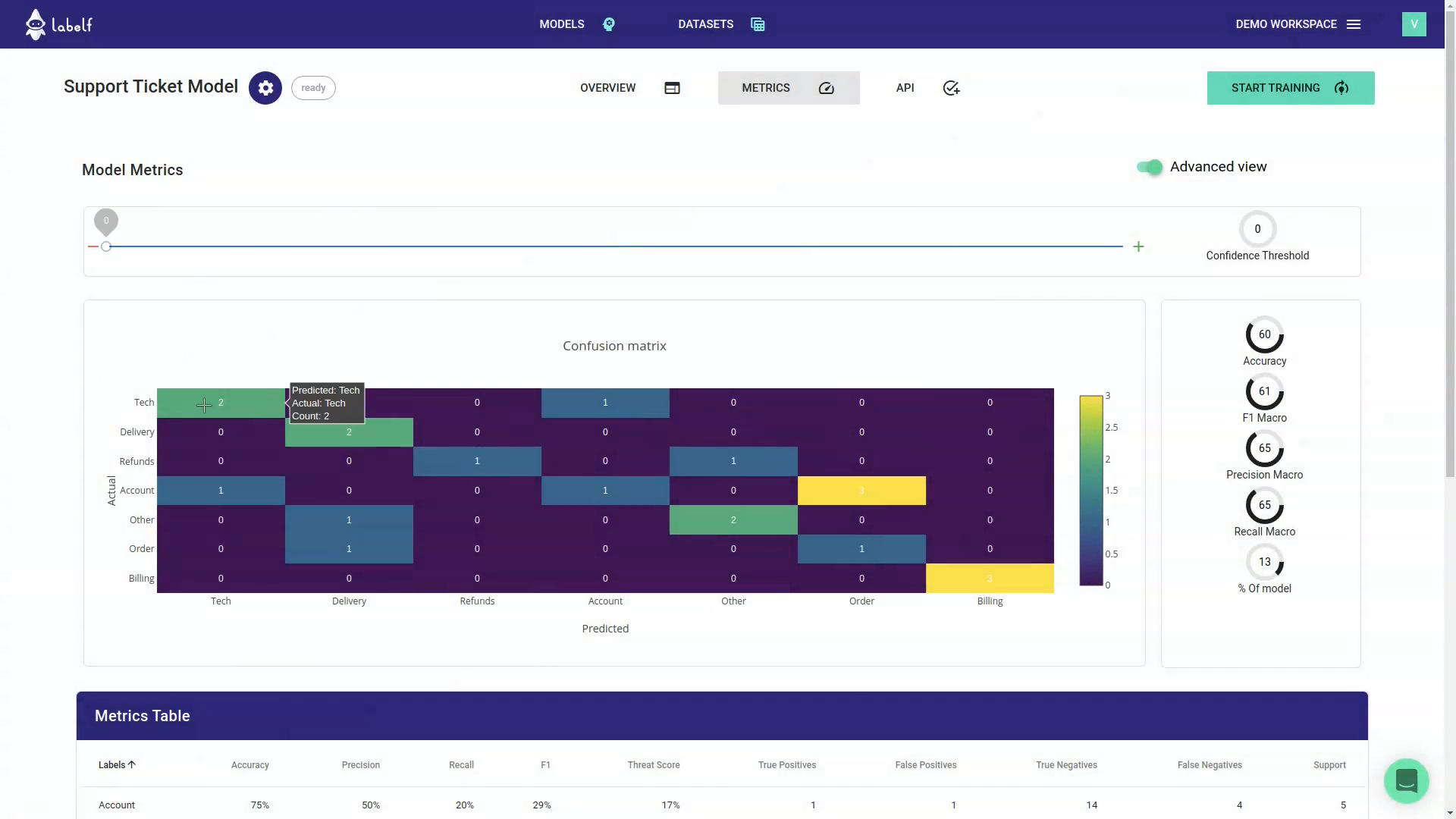Go to the Datasets page
Image resolution: width=1456 pixels, height=819 pixels.
[x=705, y=24]
